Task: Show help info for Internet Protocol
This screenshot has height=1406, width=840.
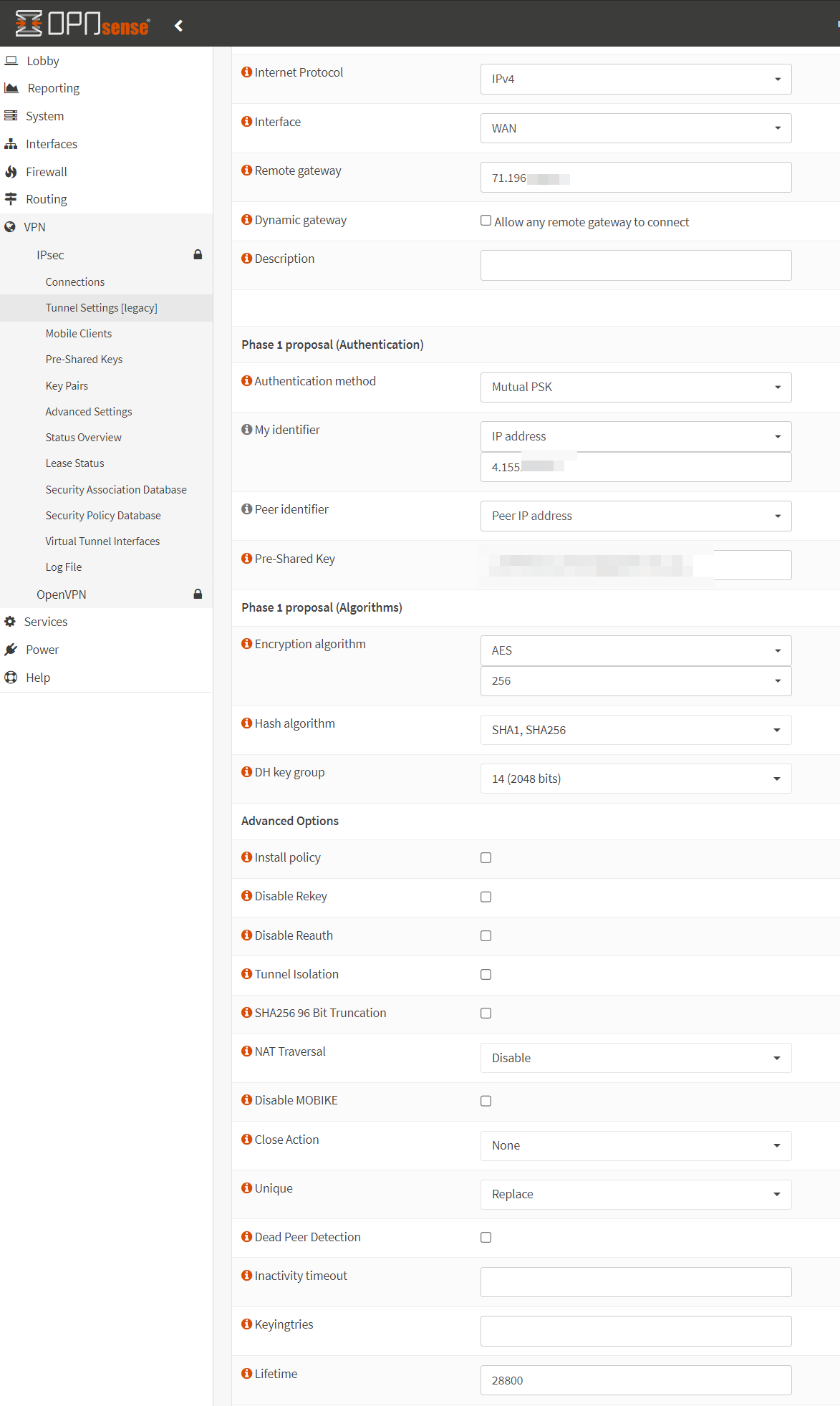Action: (x=247, y=72)
